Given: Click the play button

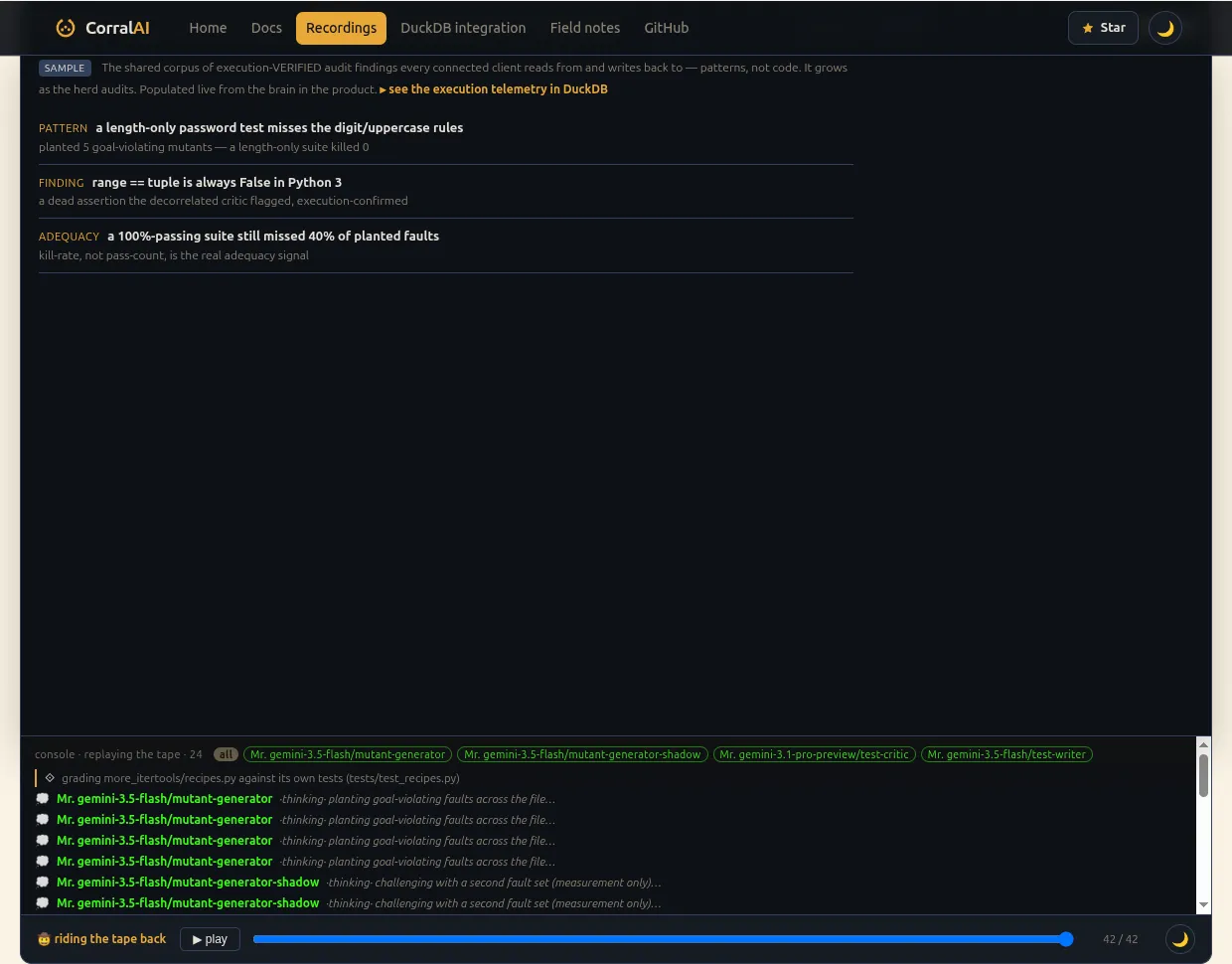Looking at the screenshot, I should [x=210, y=939].
